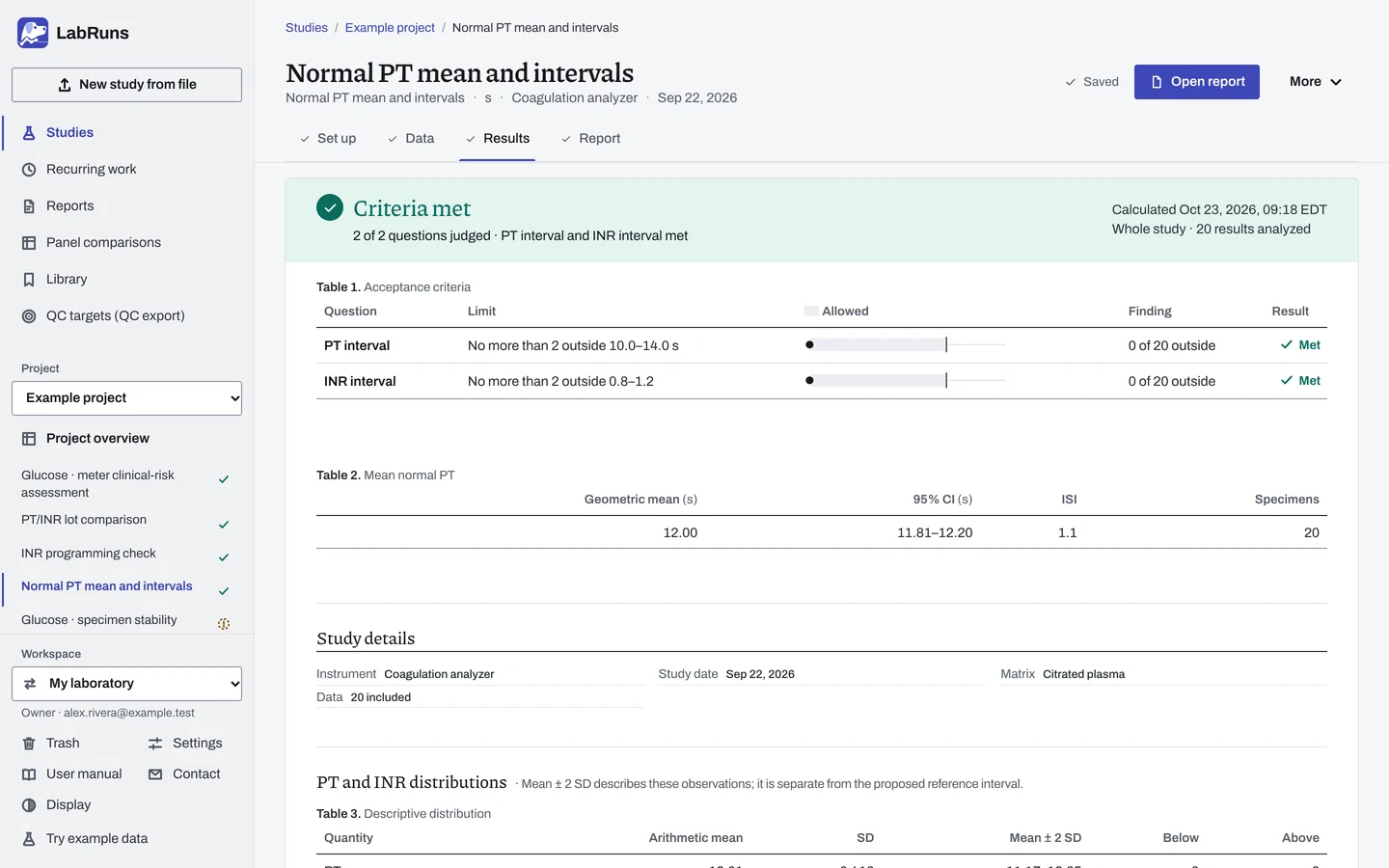The width and height of the screenshot is (1389, 868).
Task: Click the LabRuns logo icon
Action: pyautogui.click(x=33, y=33)
